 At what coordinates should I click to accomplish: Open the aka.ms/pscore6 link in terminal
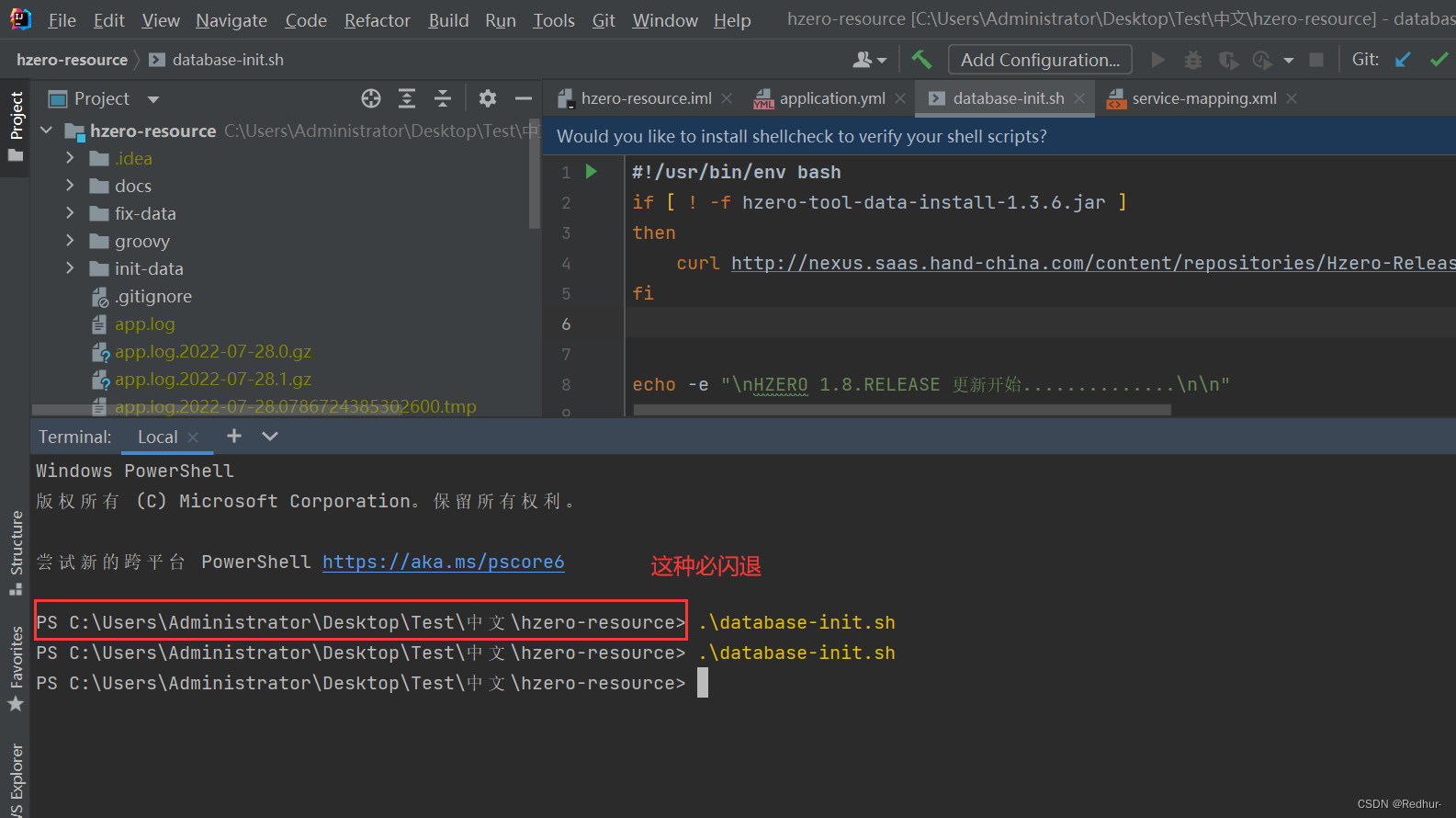(443, 562)
